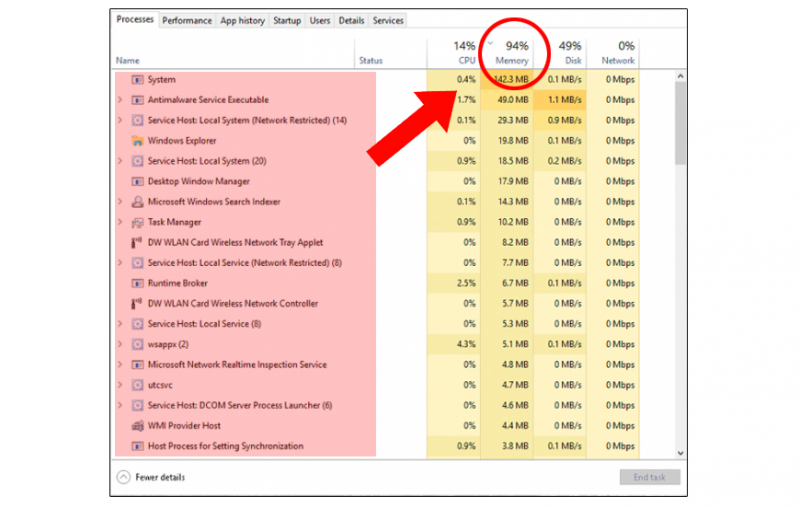Click the System process icon
The image size is (800, 508).
pyautogui.click(x=137, y=80)
